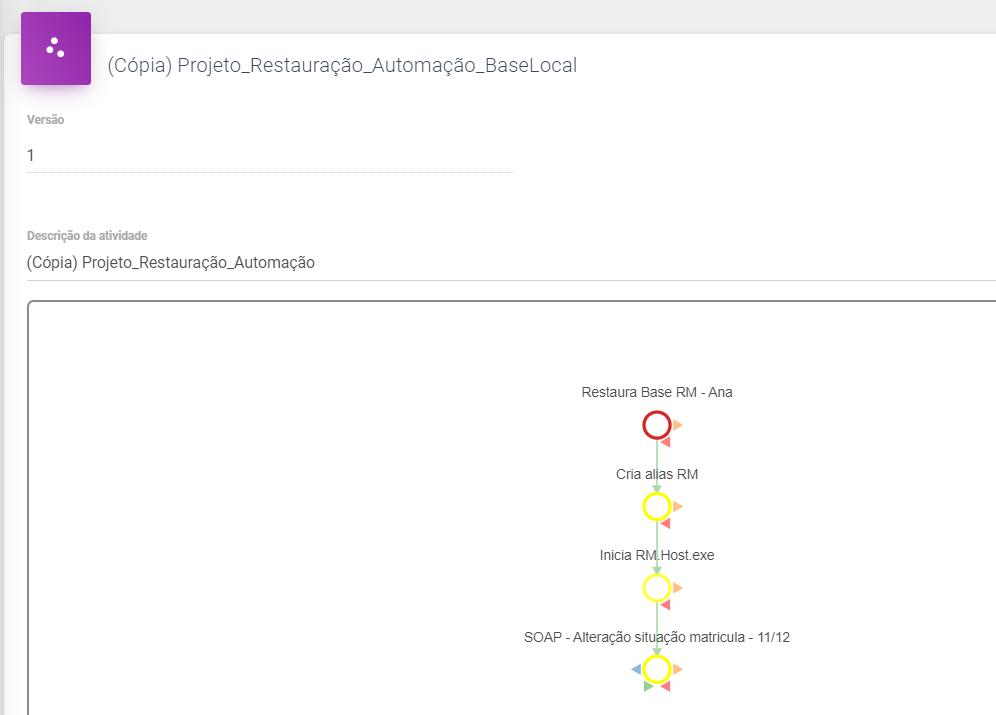The image size is (996, 715).
Task: Select the yellow Inicia RM.Host.exe node
Action: [656, 588]
